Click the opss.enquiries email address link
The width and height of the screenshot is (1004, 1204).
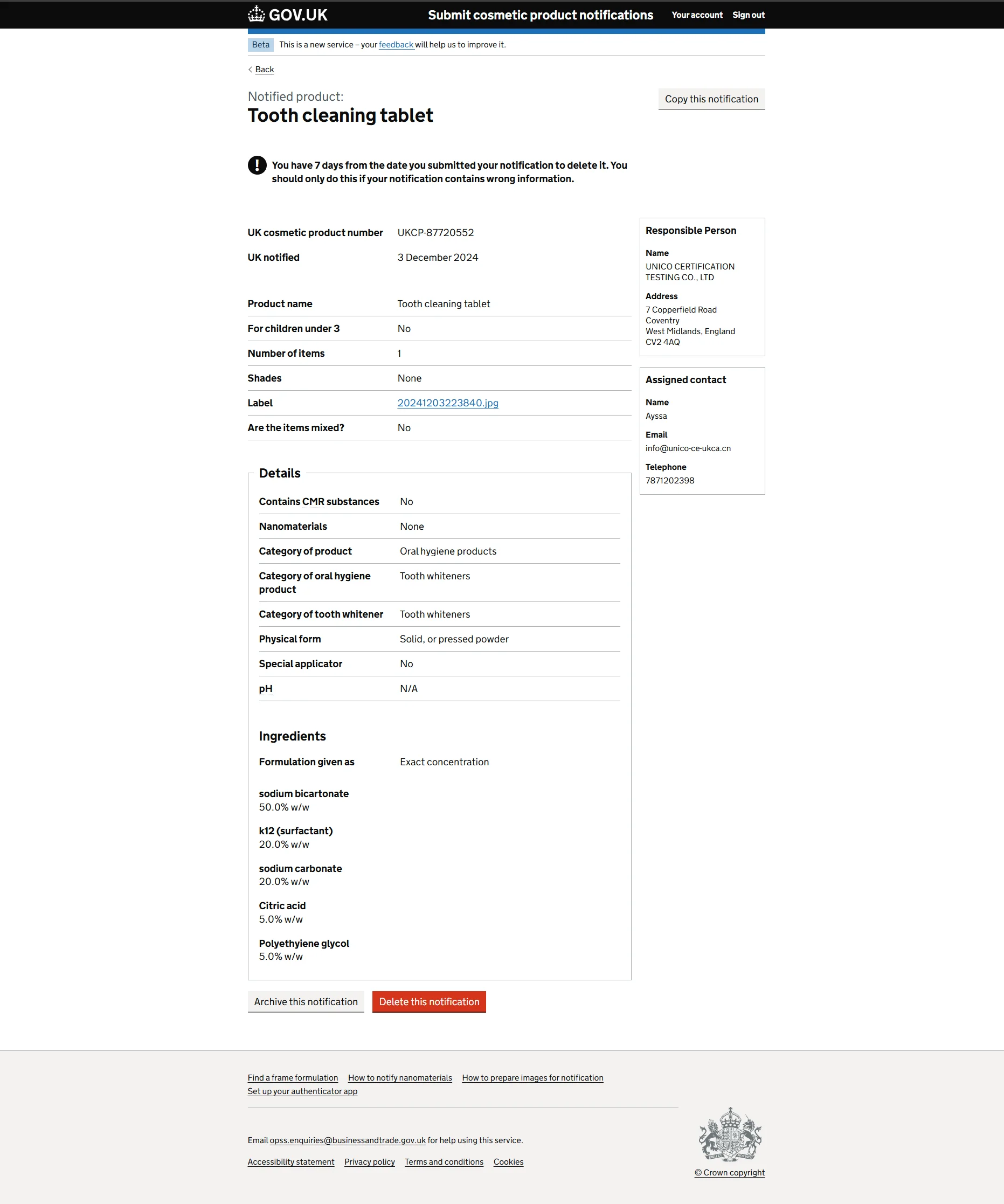(348, 1140)
